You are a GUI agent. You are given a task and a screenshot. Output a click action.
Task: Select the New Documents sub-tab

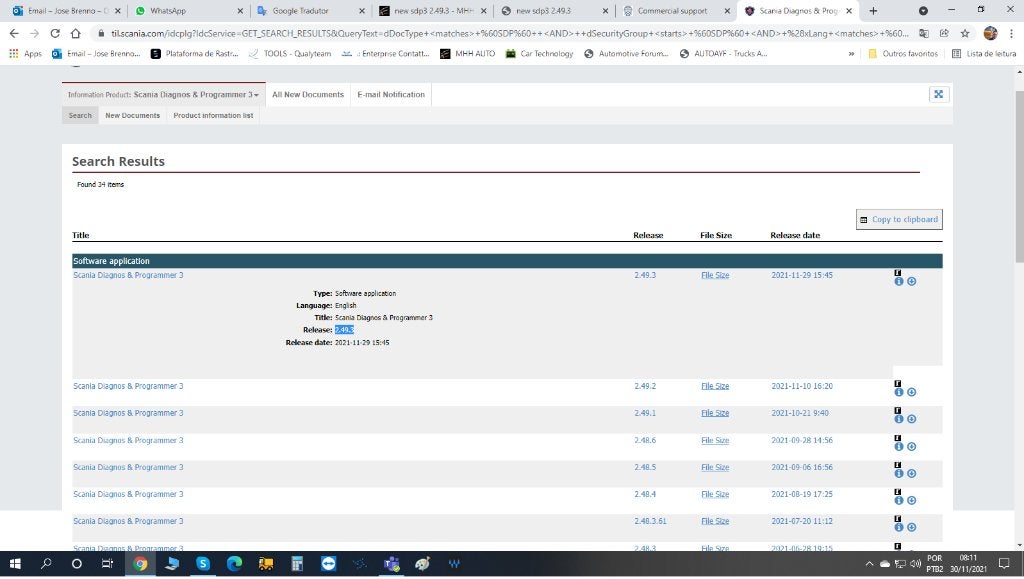tap(133, 116)
